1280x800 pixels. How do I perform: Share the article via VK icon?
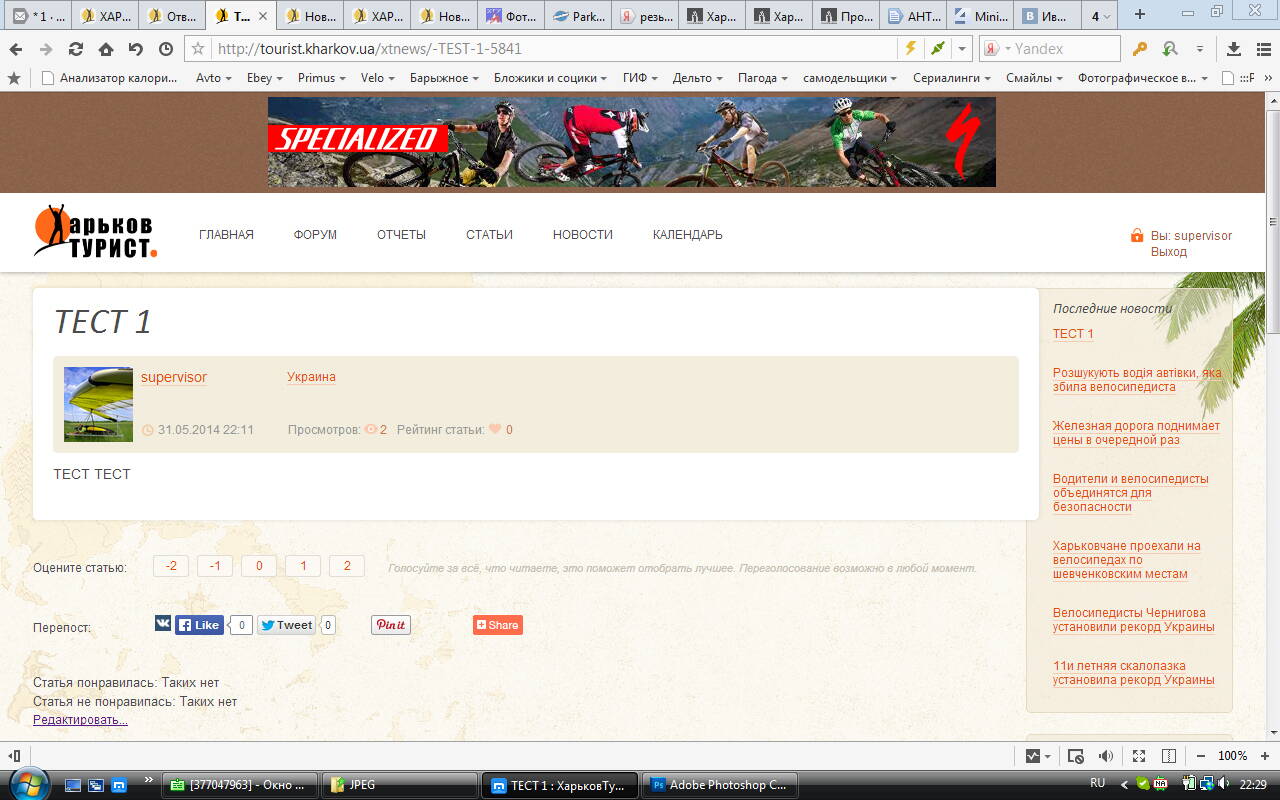pyautogui.click(x=163, y=624)
